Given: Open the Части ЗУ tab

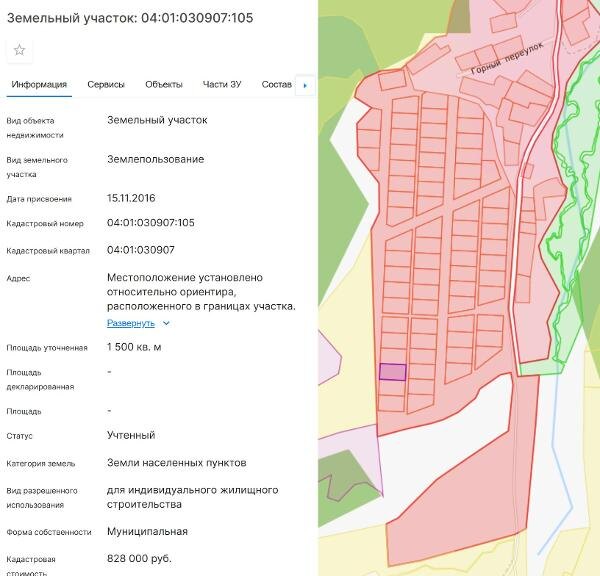Looking at the screenshot, I should (222, 85).
